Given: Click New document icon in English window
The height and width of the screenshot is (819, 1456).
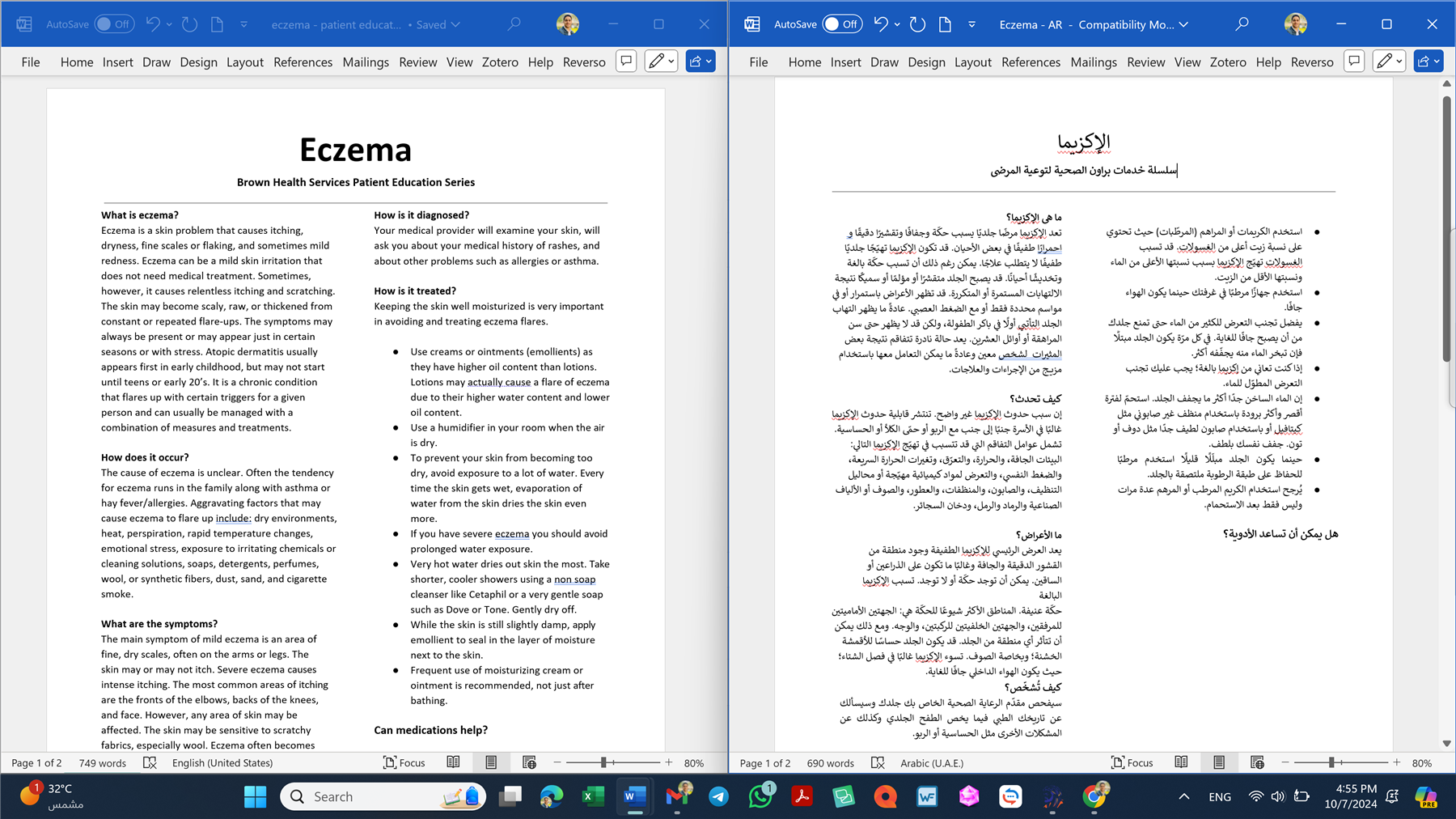Looking at the screenshot, I should pyautogui.click(x=217, y=24).
